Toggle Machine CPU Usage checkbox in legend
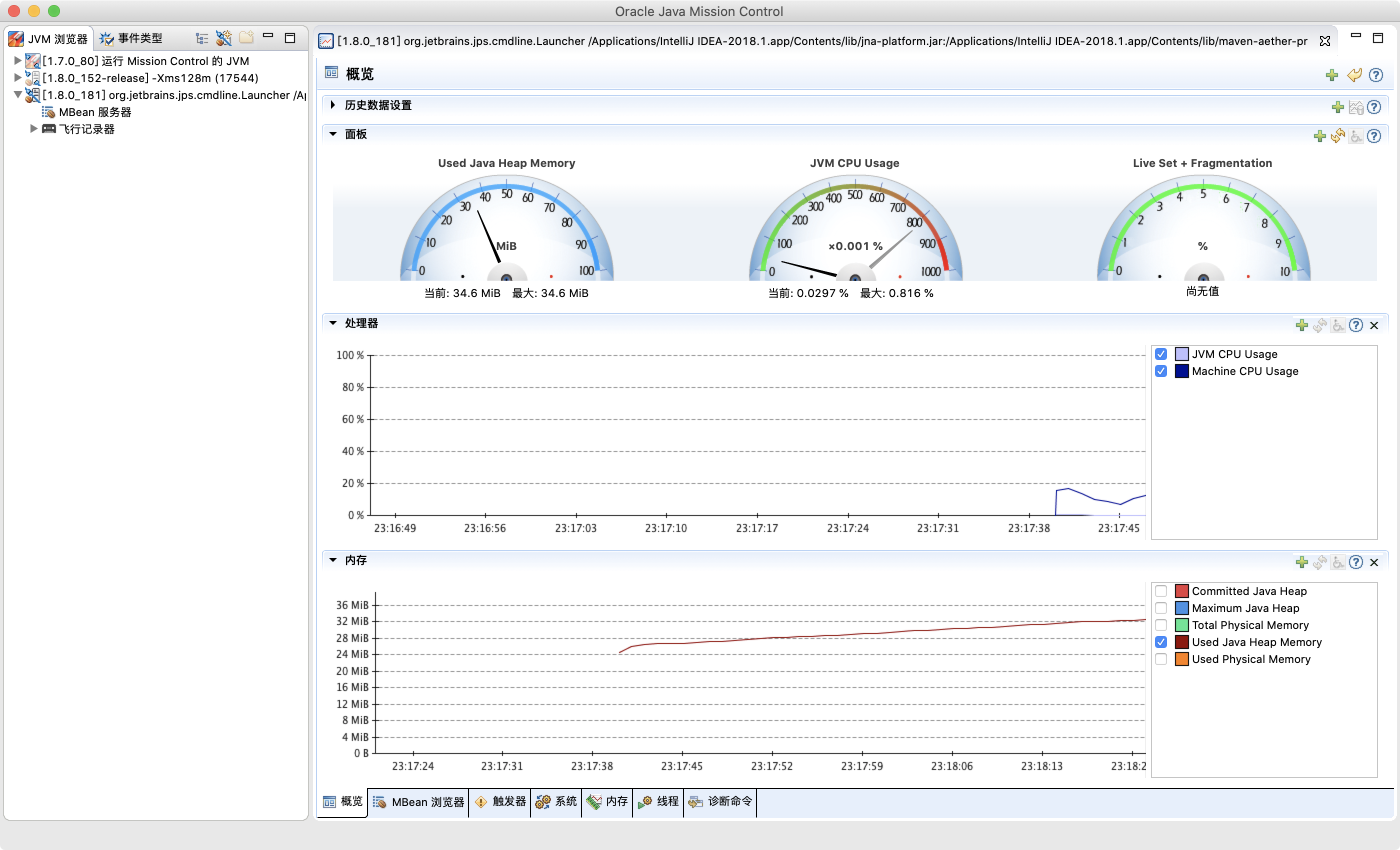 click(x=1162, y=370)
